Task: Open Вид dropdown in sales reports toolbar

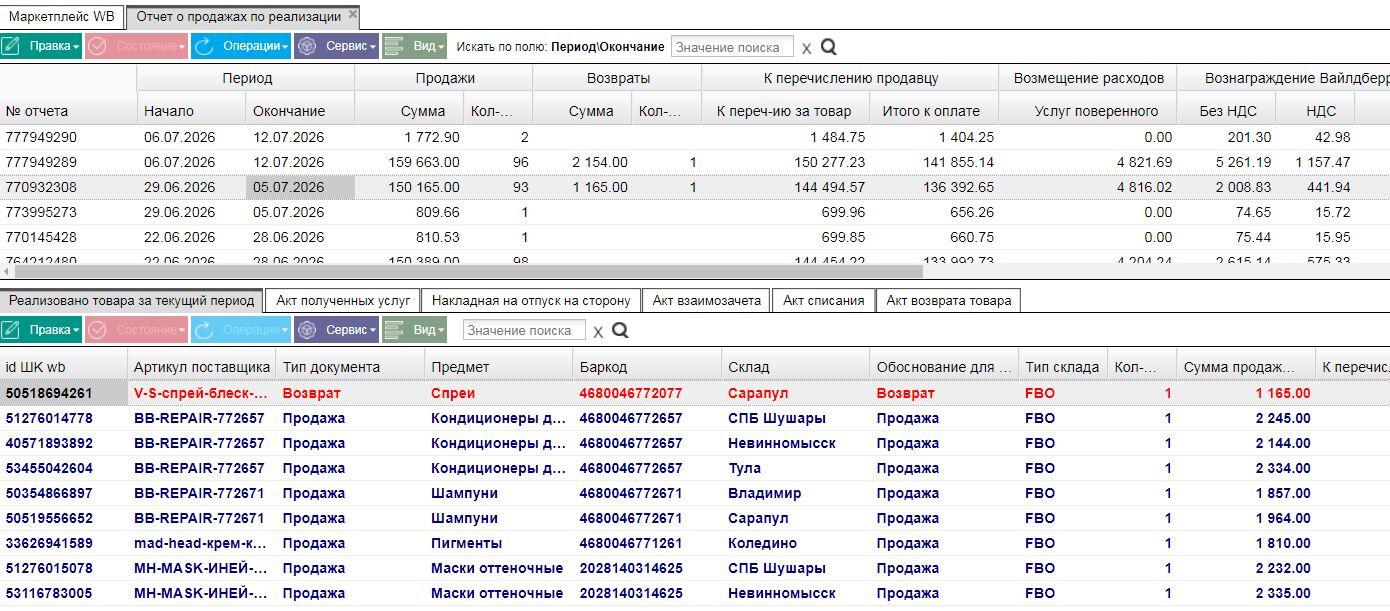Action: (x=415, y=46)
